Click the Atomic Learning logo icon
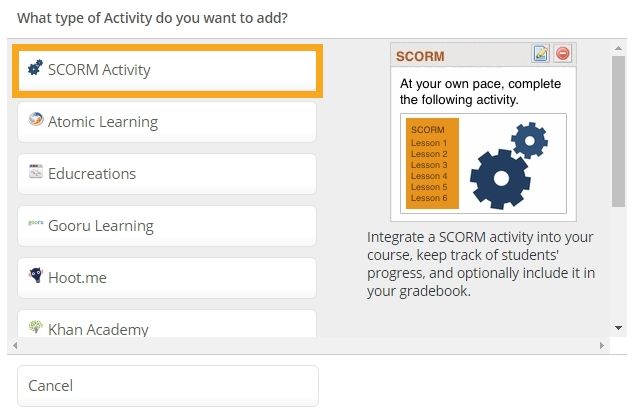This screenshot has height=415, width=635. click(36, 119)
